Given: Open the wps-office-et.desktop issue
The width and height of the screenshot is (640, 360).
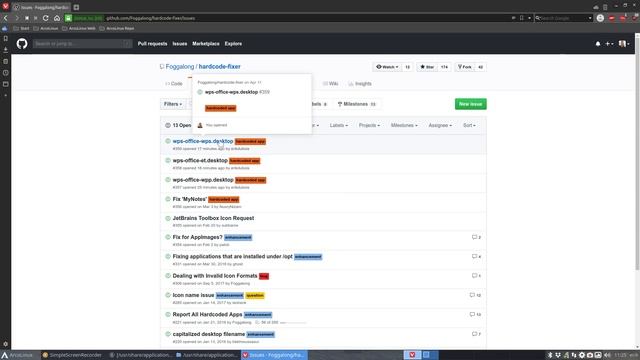Looking at the screenshot, I should coord(200,160).
